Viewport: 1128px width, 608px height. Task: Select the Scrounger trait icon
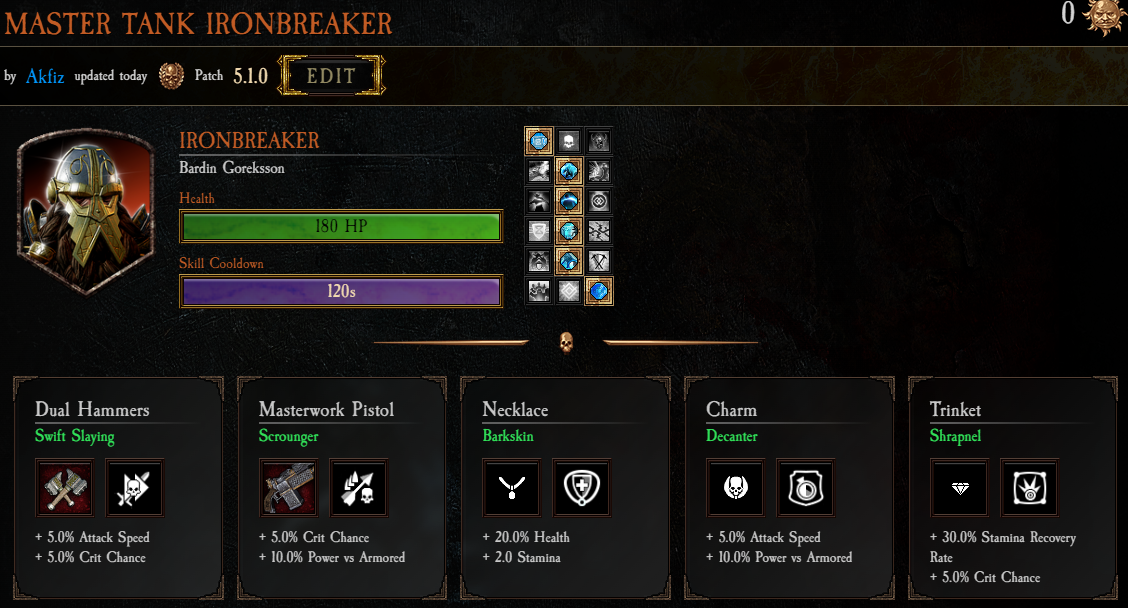358,488
